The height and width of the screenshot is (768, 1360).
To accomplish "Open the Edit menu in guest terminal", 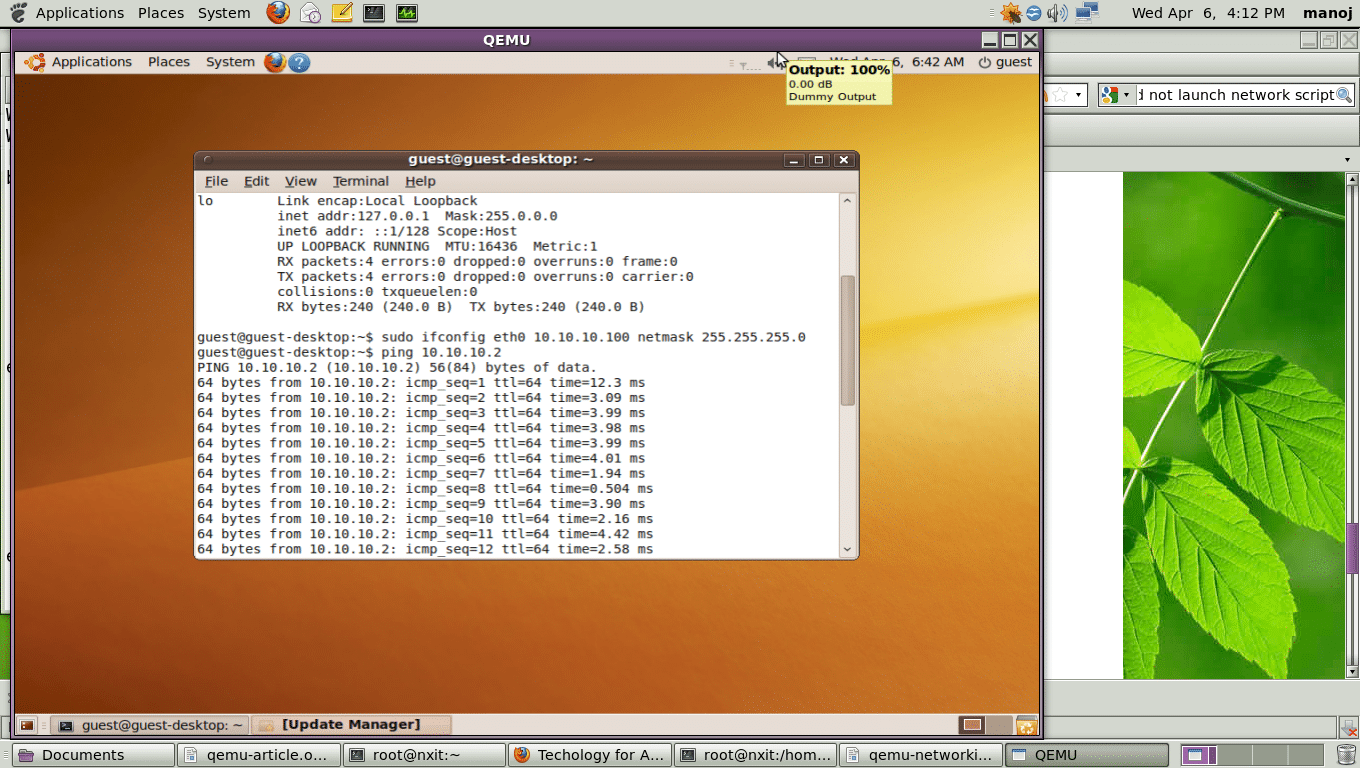I will (x=256, y=181).
